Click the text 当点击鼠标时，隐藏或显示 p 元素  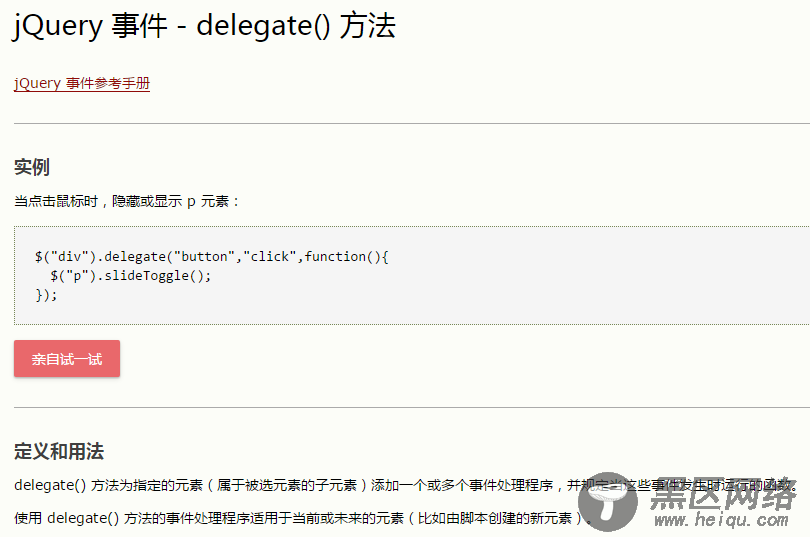pyautogui.click(x=127, y=201)
